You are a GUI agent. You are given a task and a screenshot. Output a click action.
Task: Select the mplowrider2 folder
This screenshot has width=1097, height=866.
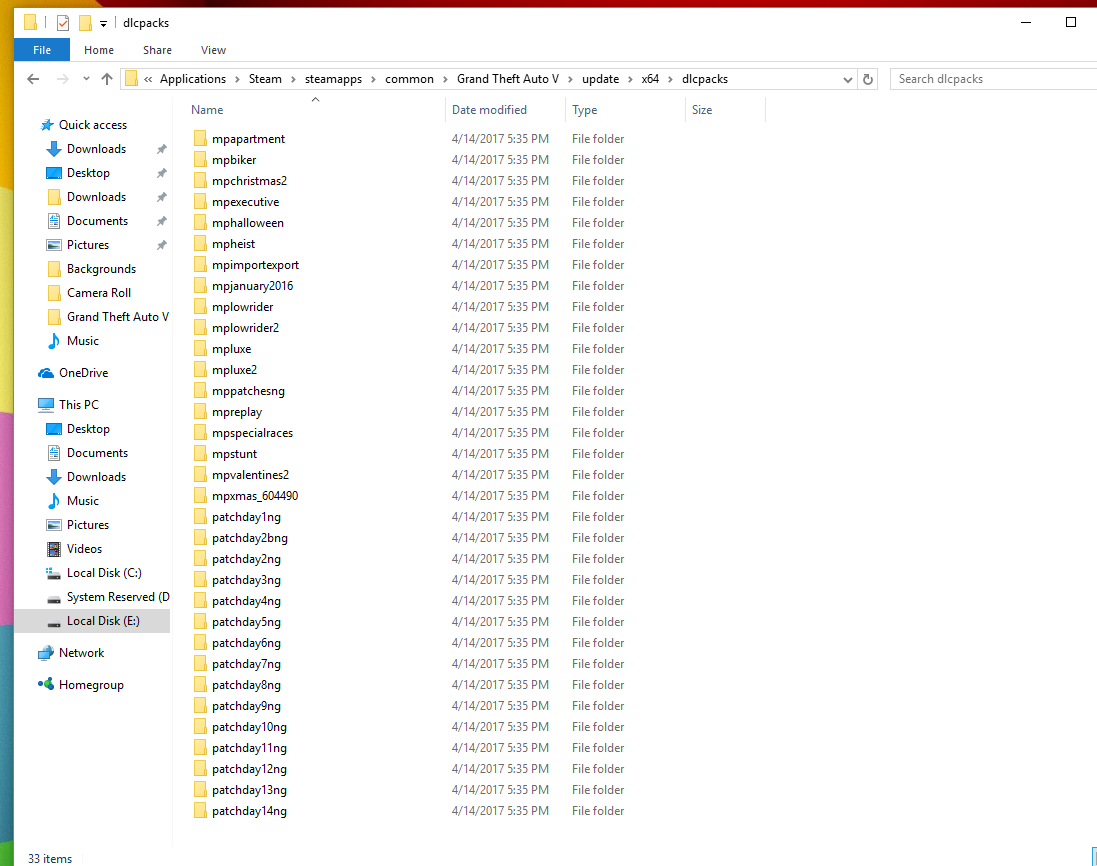245,327
